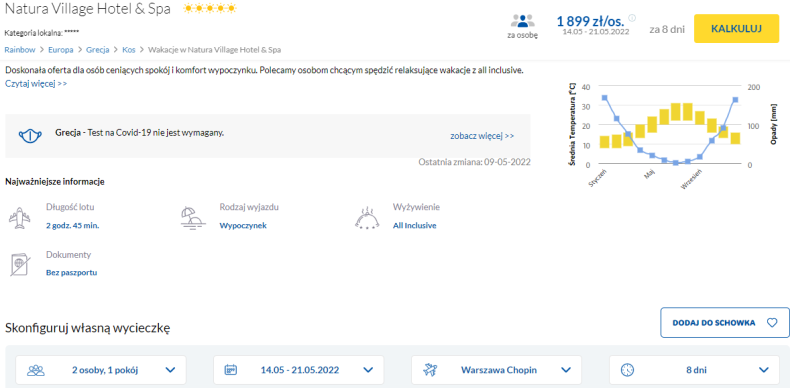The height and width of the screenshot is (388, 790).
Task: Expand the 14.05 - 21.05.2022 date dropdown
Action: [x=299, y=370]
